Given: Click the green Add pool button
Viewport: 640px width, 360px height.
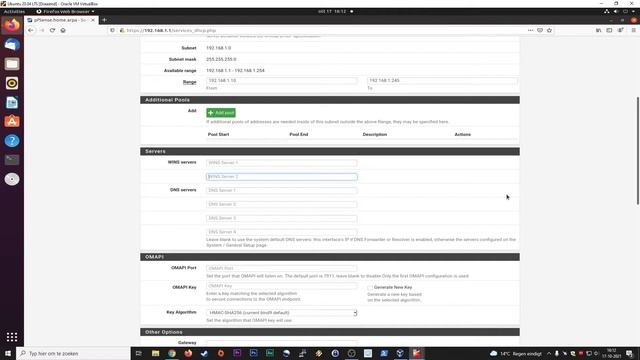Looking at the screenshot, I should coord(221,113).
